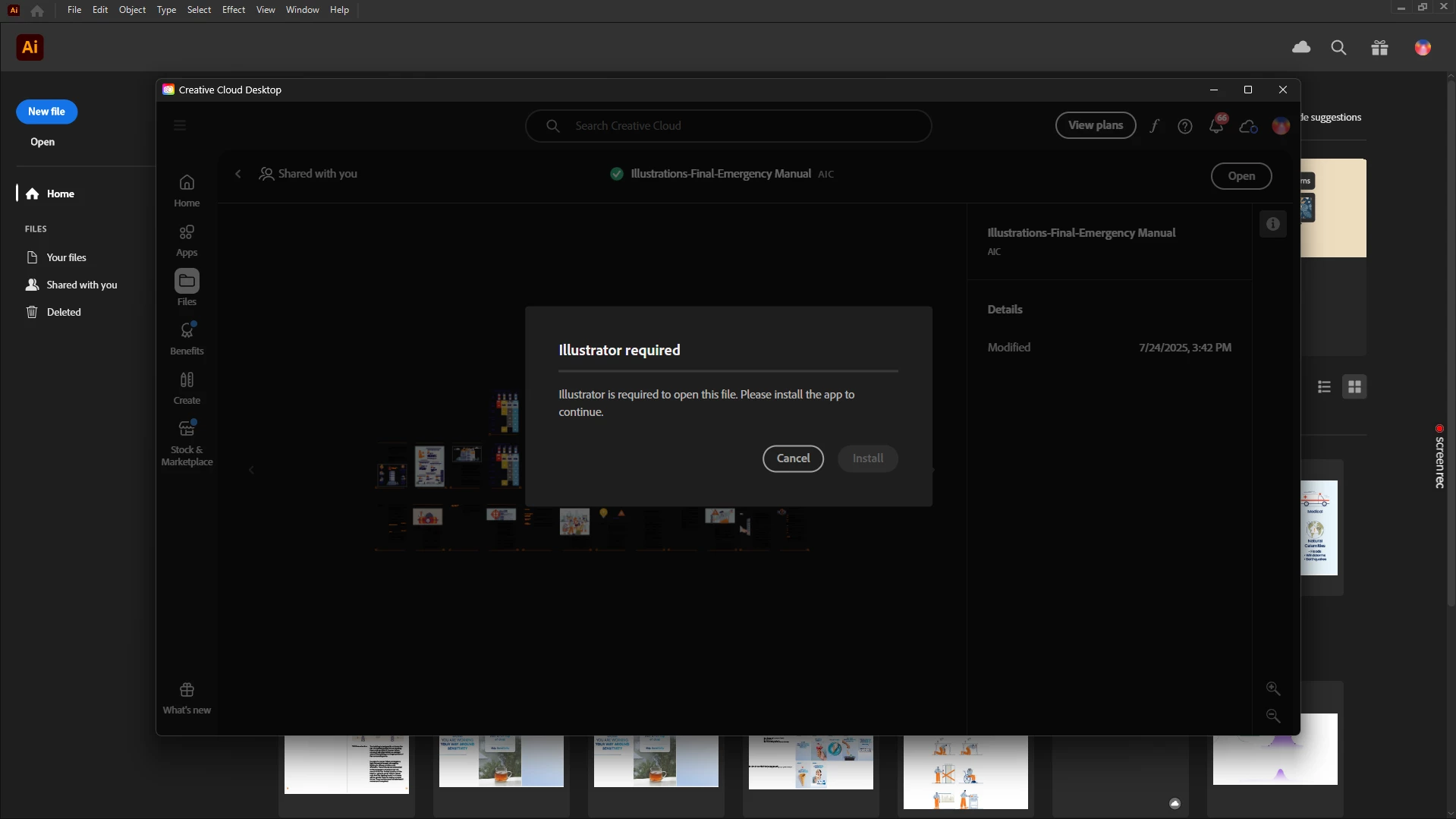Click Open button for Emergency Manual file
This screenshot has width=1456, height=819.
[x=1241, y=176]
